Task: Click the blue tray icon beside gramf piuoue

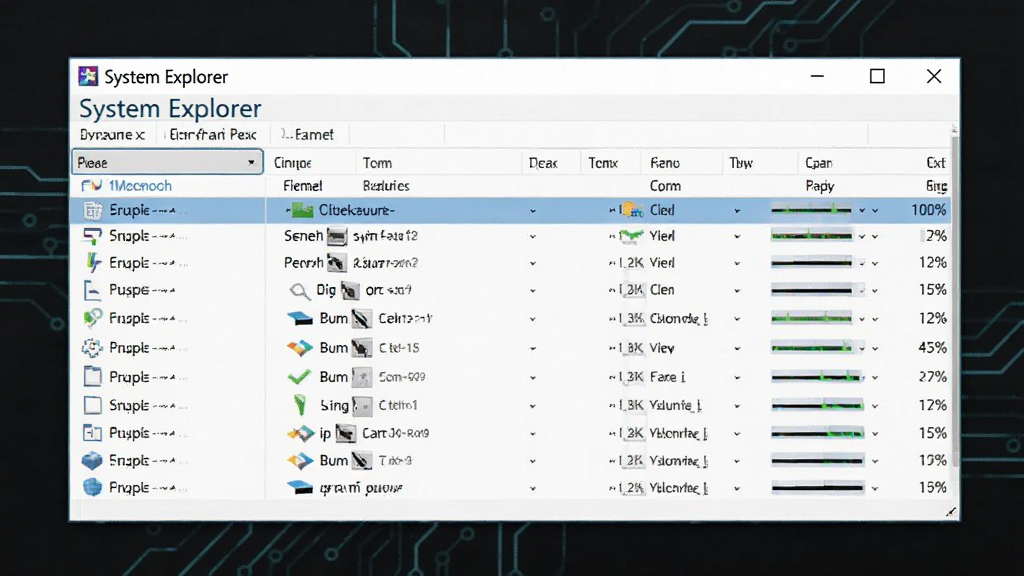Action: point(300,488)
